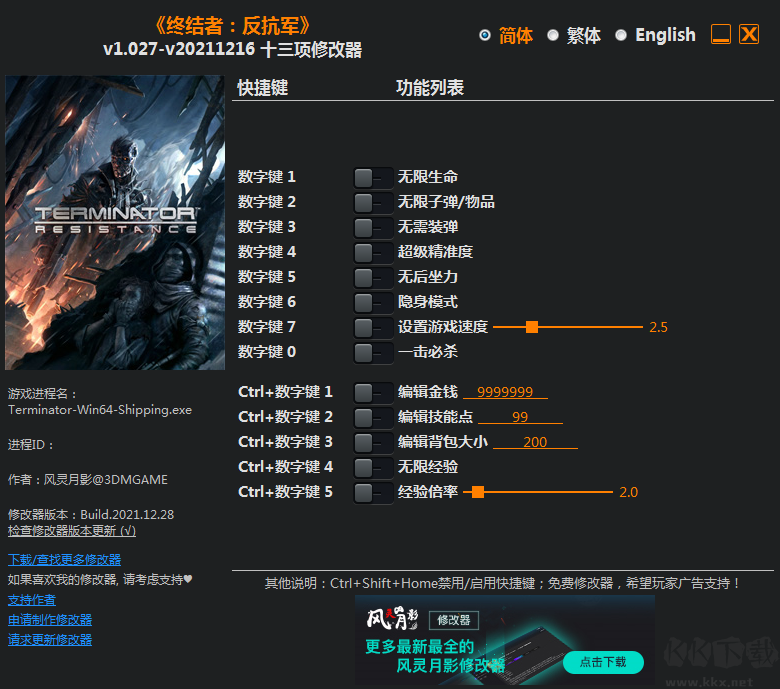Open 下载/查找更多修改器 link
The height and width of the screenshot is (689, 780).
(x=65, y=560)
